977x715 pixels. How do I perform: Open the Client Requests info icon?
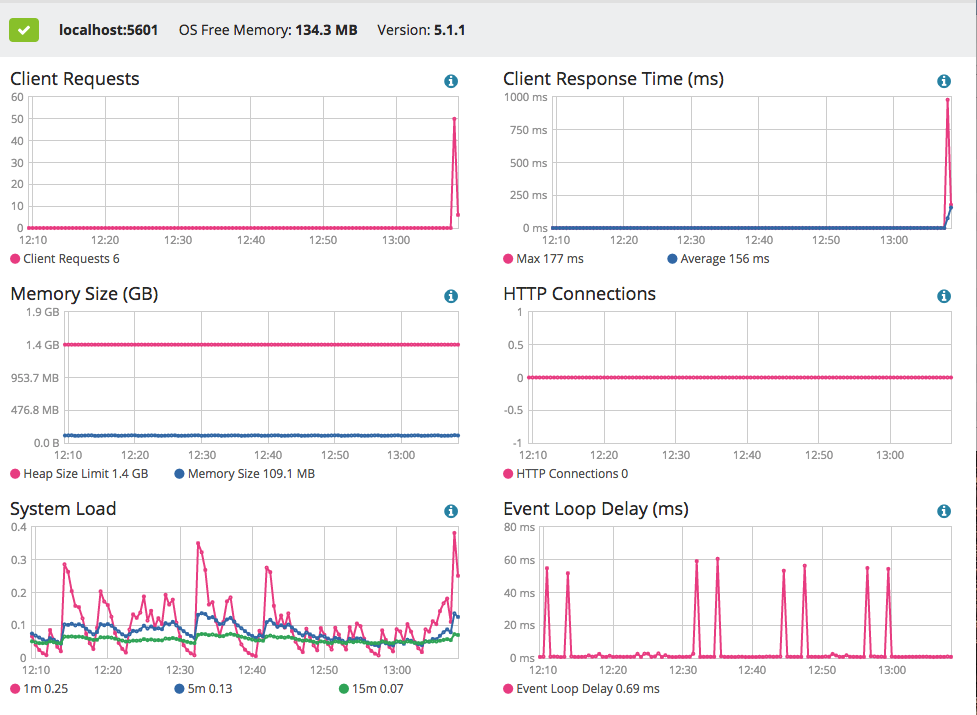(451, 81)
